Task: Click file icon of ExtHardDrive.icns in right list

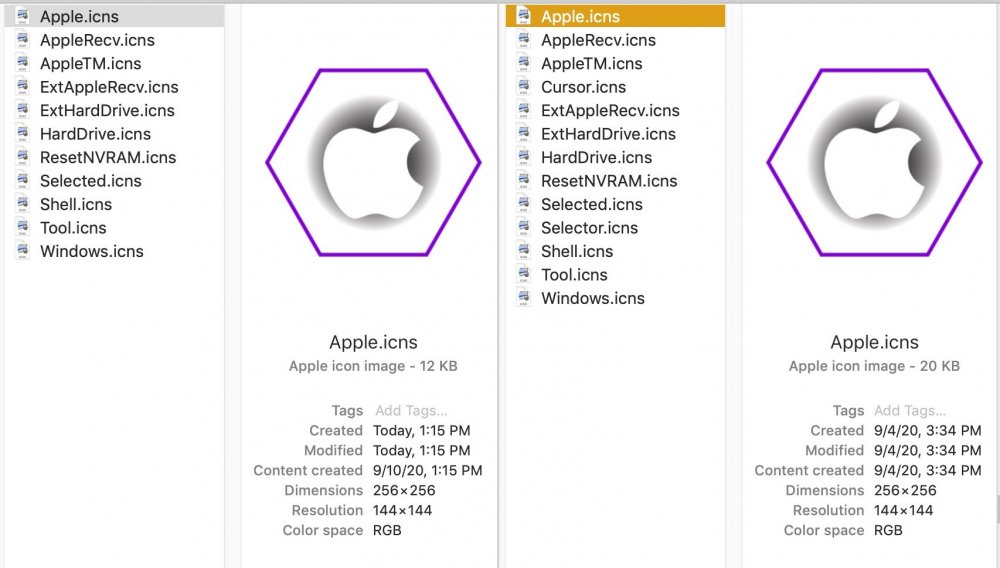Action: coord(524,134)
